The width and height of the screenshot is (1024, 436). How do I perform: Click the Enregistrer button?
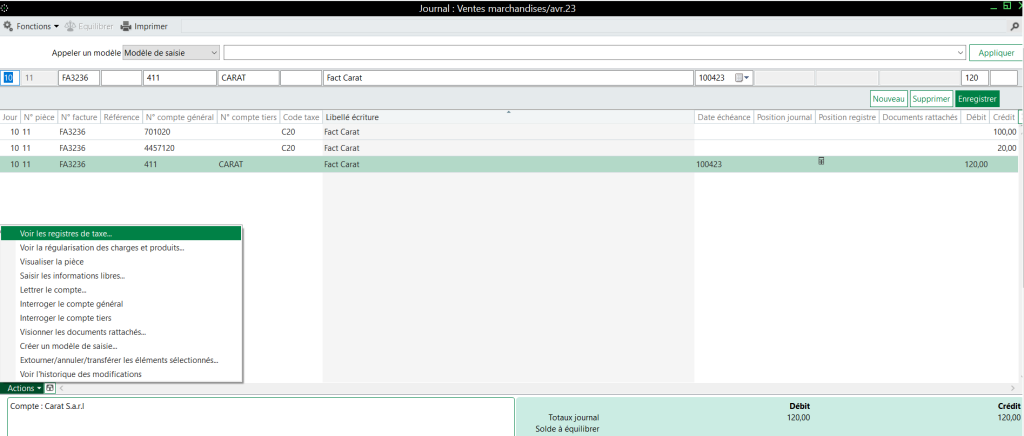click(976, 99)
